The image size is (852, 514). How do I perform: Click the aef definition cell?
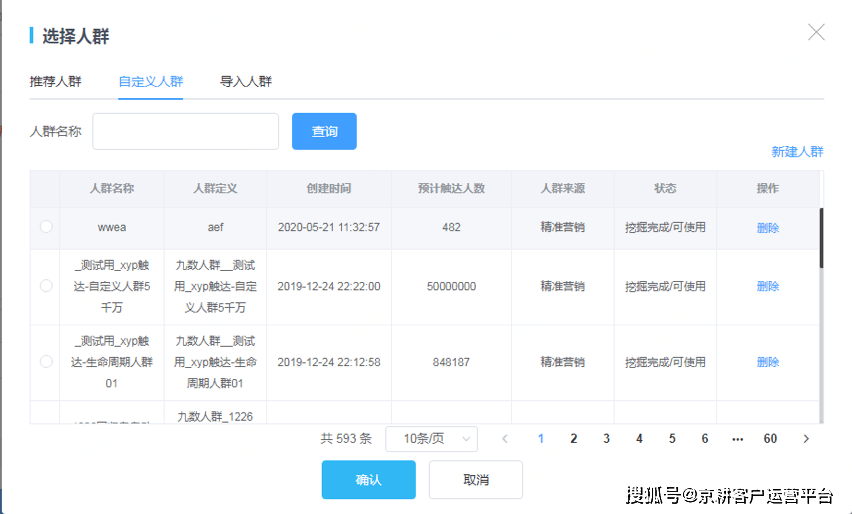tap(215, 228)
